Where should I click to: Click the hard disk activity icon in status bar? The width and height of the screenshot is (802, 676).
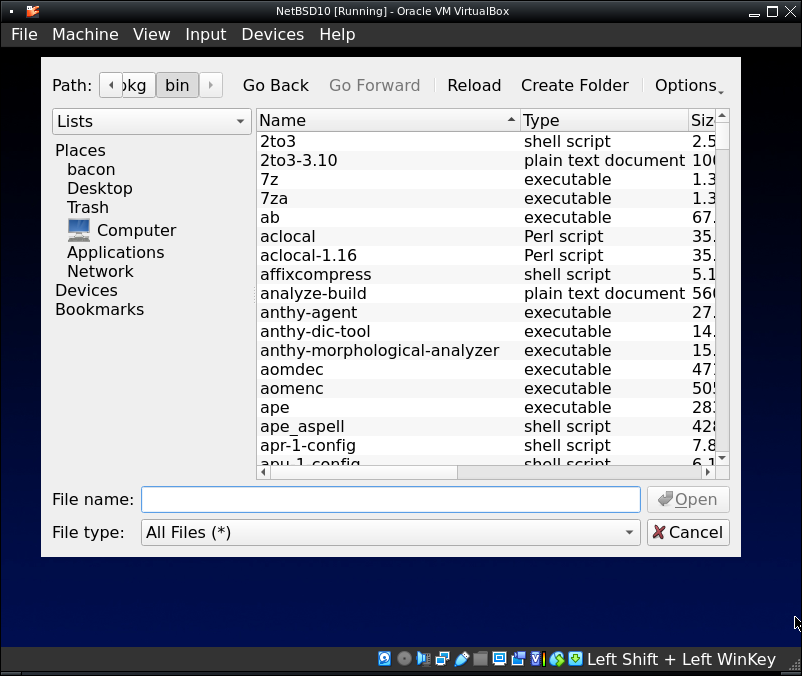(385, 659)
